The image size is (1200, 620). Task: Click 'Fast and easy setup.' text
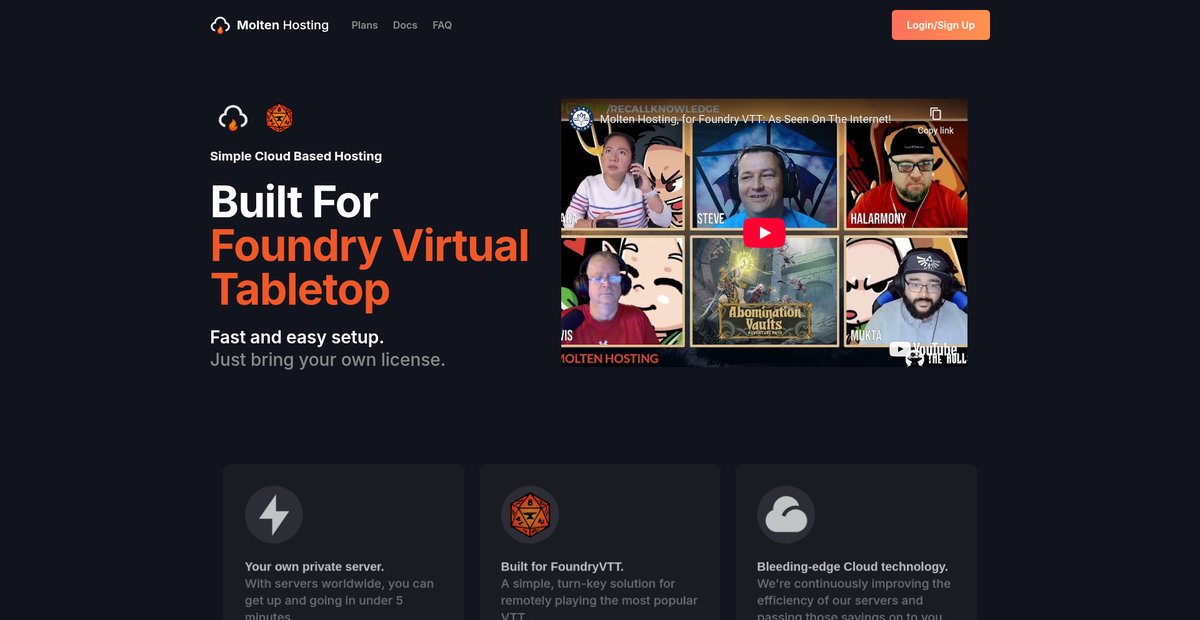pos(297,337)
